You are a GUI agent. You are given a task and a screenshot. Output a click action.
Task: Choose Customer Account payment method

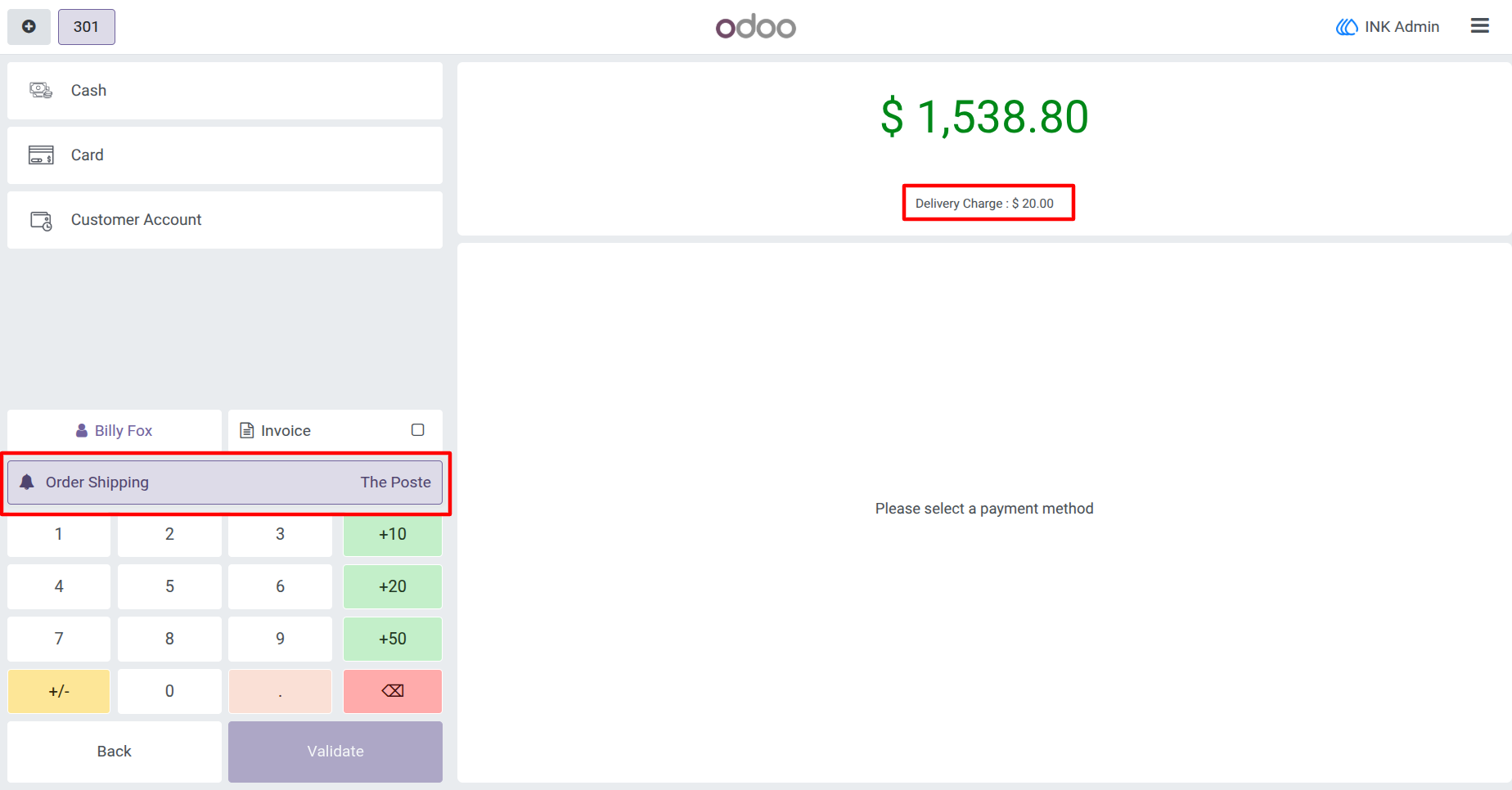[225, 220]
